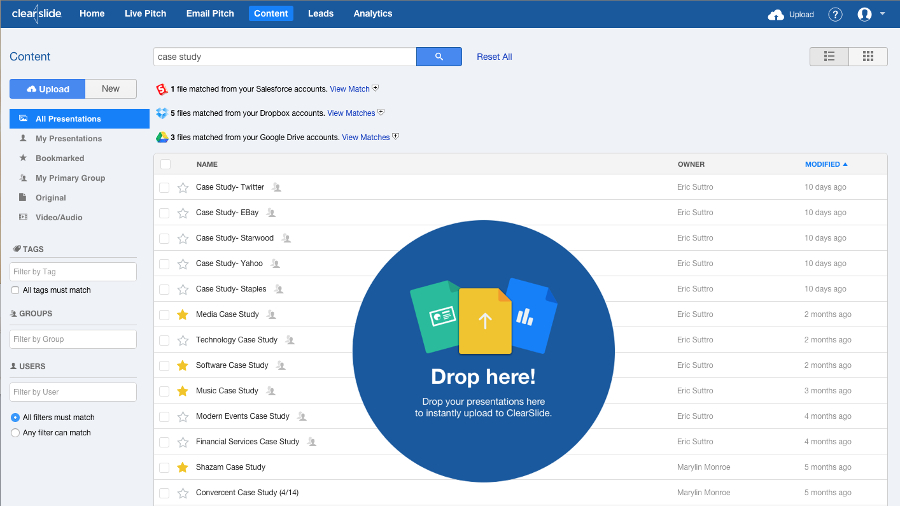Viewport: 900px width, 506px height.
Task: Bookmark star for Modern Events Case Study
Action: (x=183, y=417)
